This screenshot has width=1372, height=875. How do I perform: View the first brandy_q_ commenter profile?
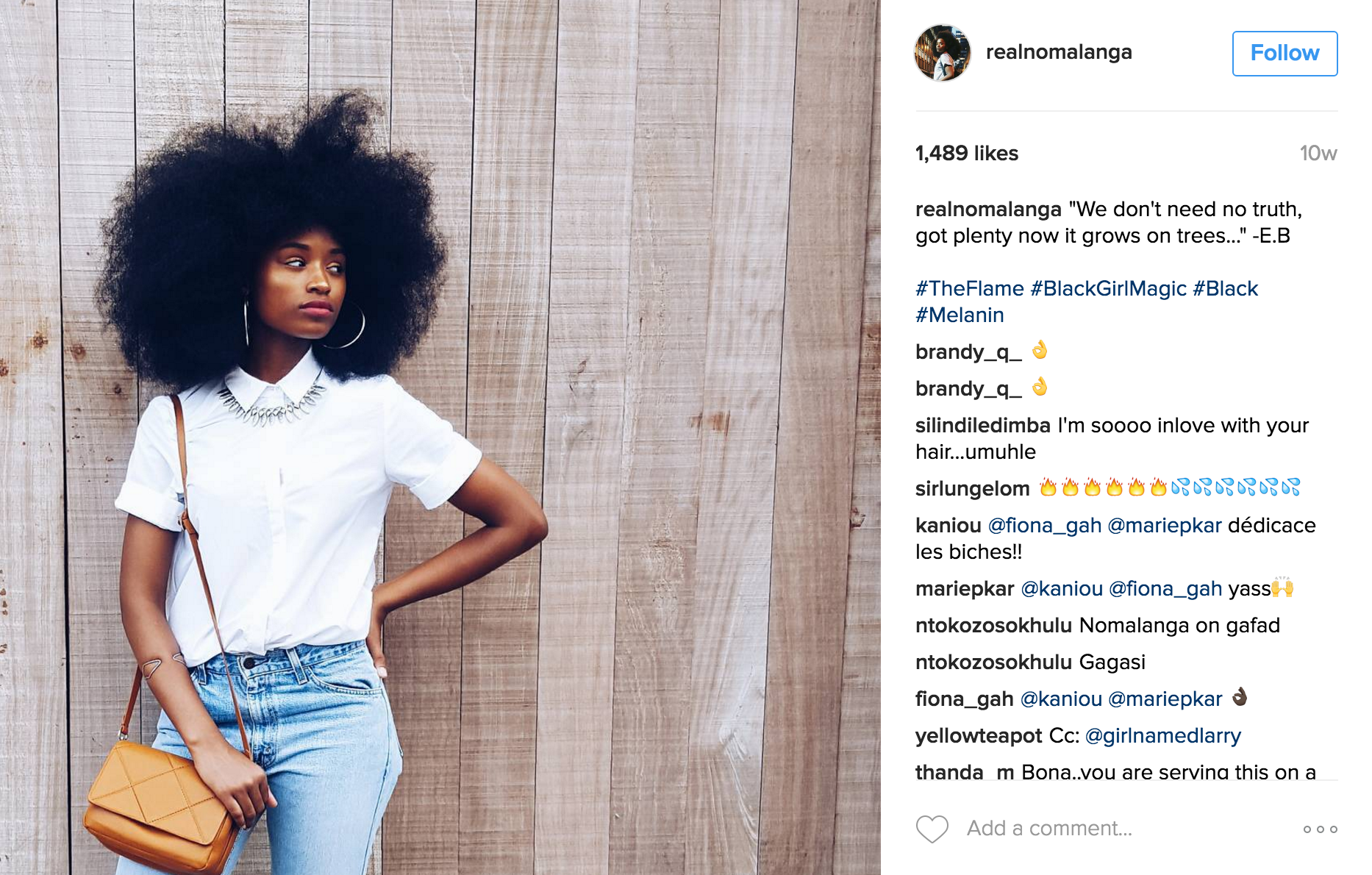(968, 351)
